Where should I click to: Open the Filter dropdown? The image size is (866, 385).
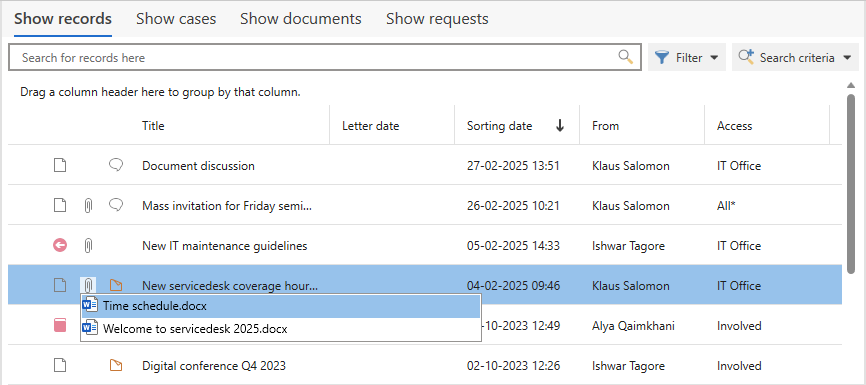point(687,57)
